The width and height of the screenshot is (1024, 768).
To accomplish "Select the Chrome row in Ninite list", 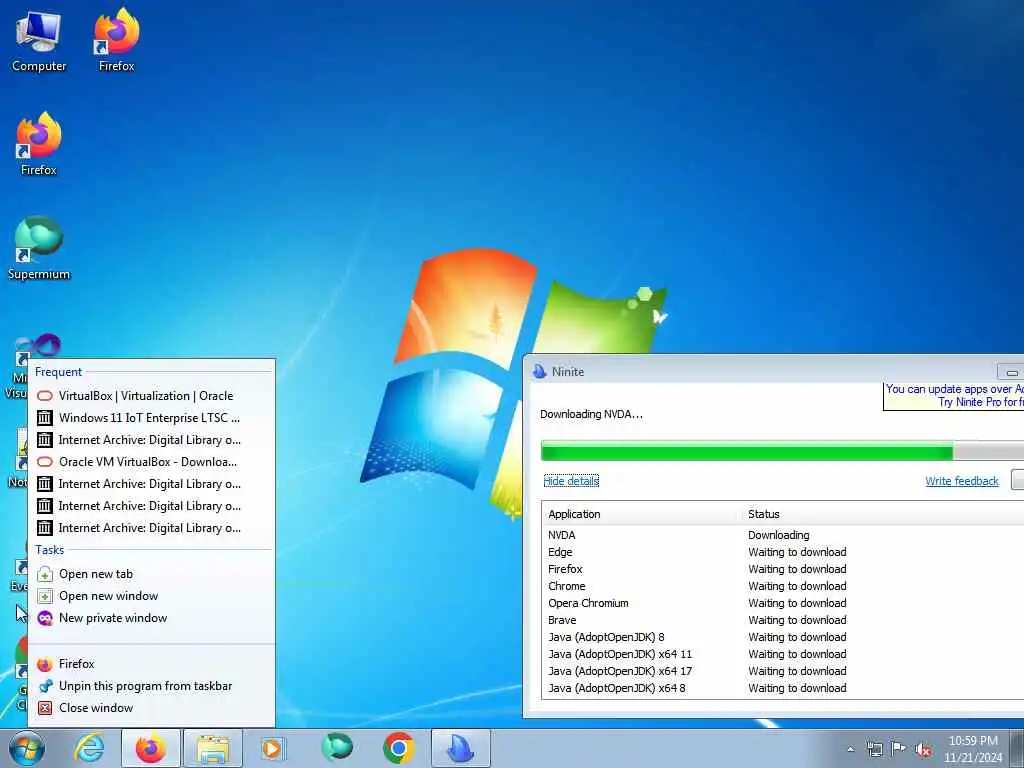I will [782, 586].
